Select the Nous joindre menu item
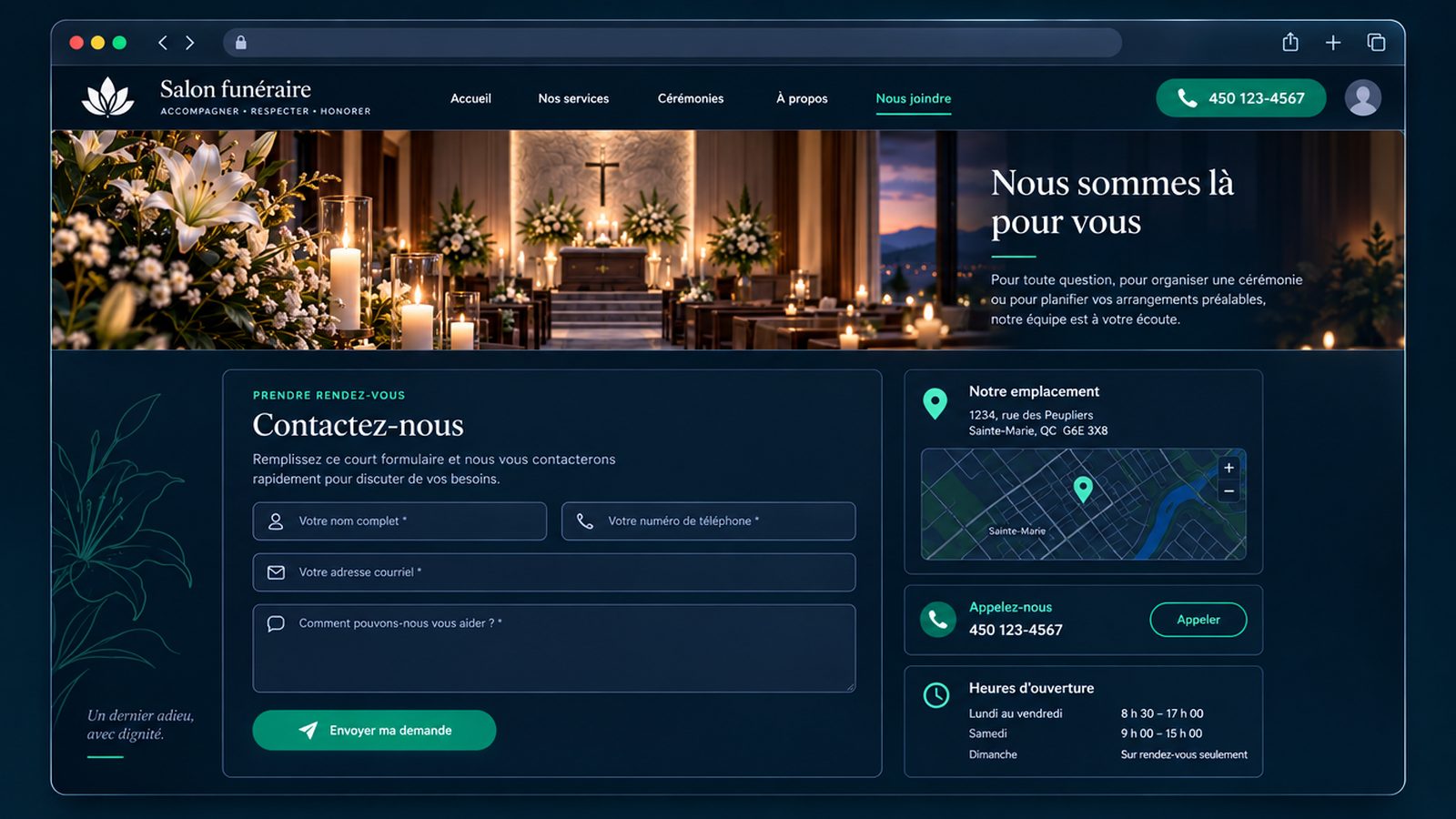 913,98
